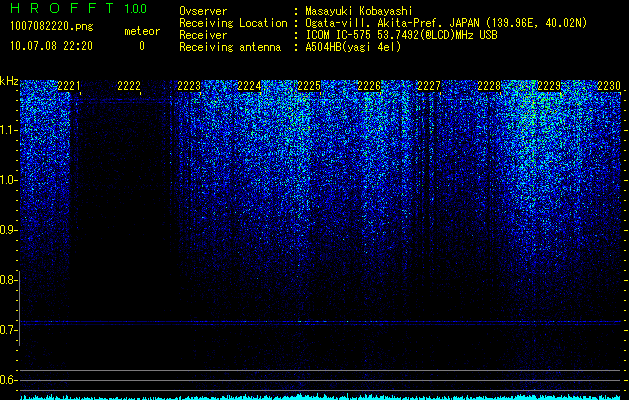Click the 1.1 frequency axis label
This screenshot has width=629, height=400.
pos(7,130)
